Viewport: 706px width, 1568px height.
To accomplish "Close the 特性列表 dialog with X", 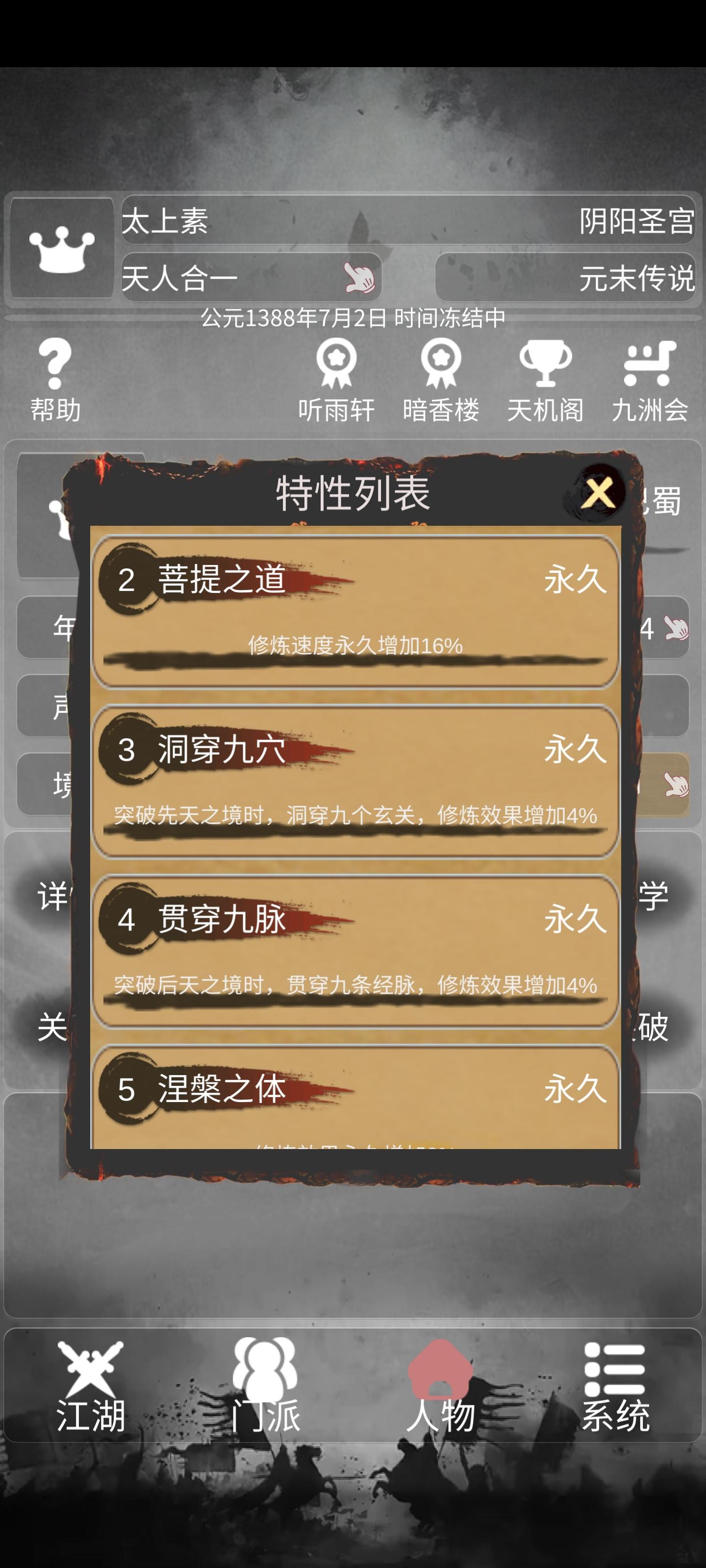I will pyautogui.click(x=598, y=492).
